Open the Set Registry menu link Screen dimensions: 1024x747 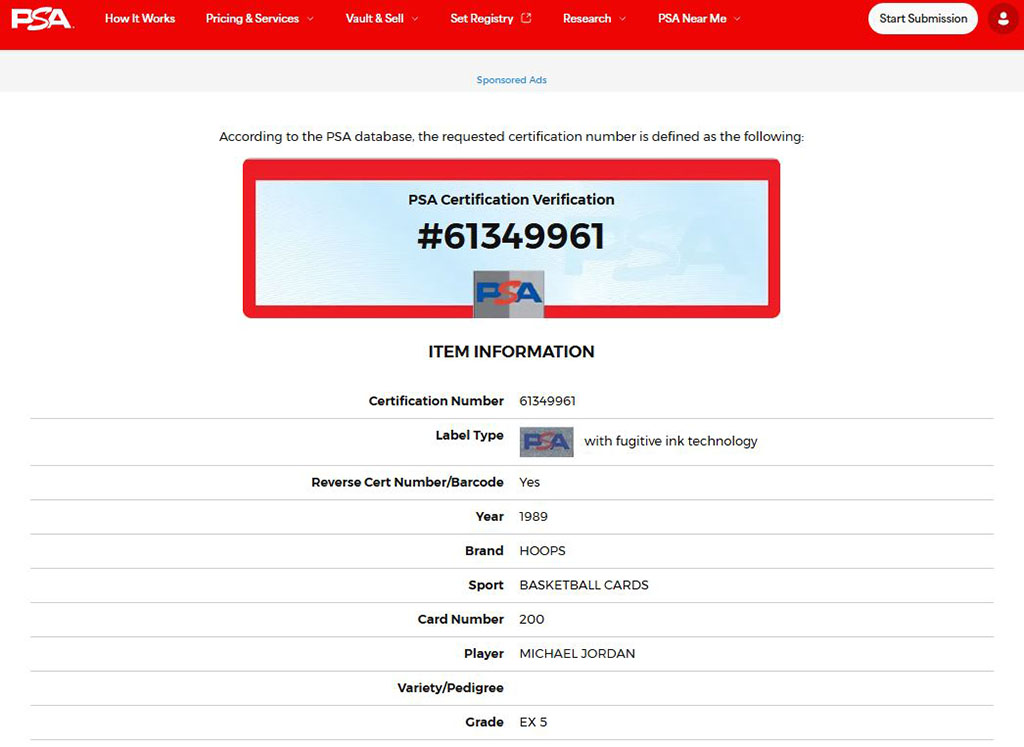tap(482, 18)
